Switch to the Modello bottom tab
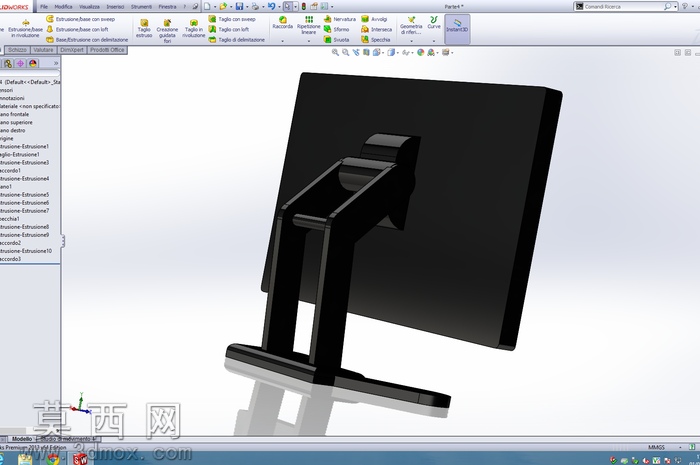Viewport: 700px width, 465px height. pos(22,439)
